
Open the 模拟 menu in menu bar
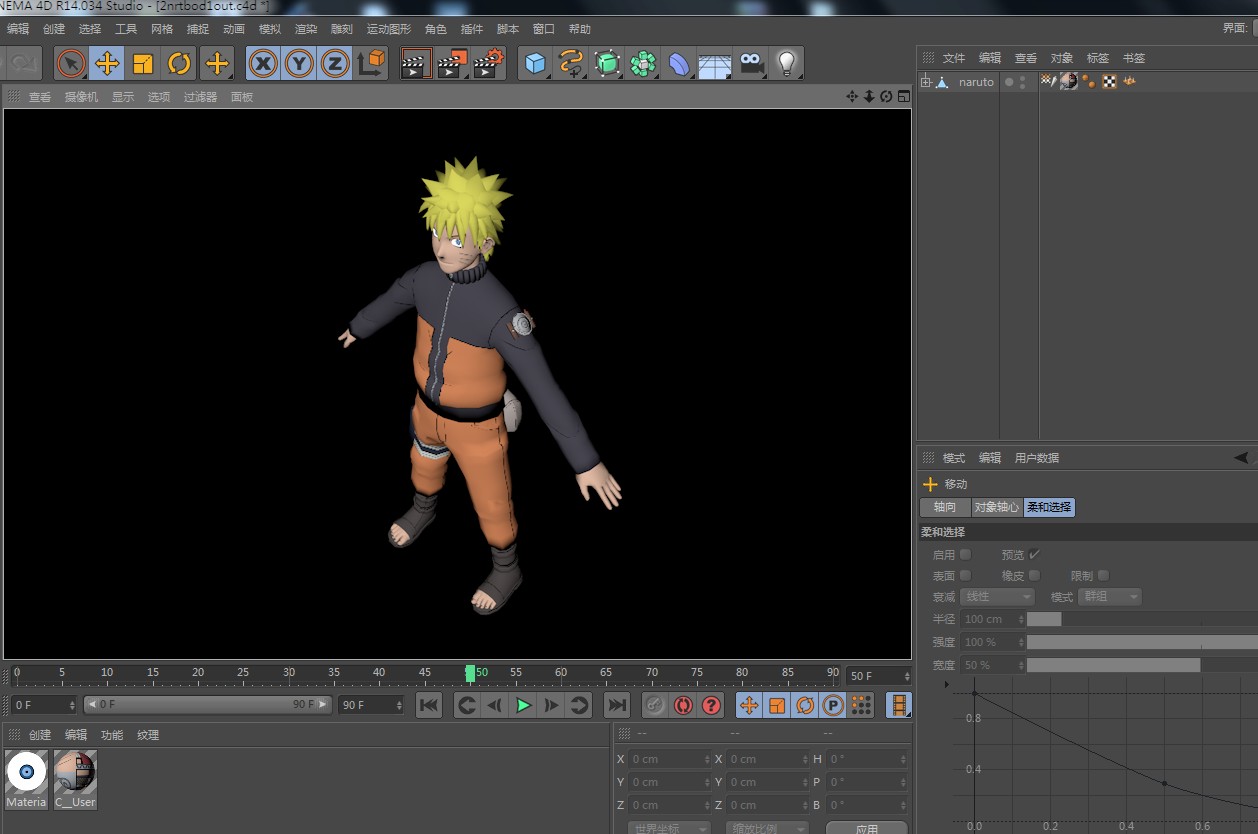pos(270,29)
